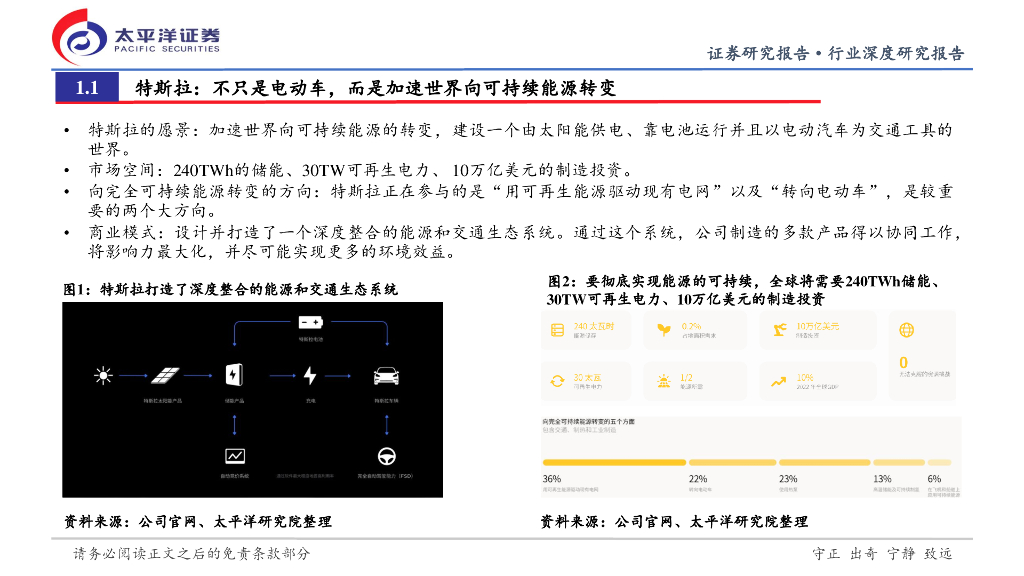
Task: Click the header '证券研究报告' text
Action: tap(758, 53)
